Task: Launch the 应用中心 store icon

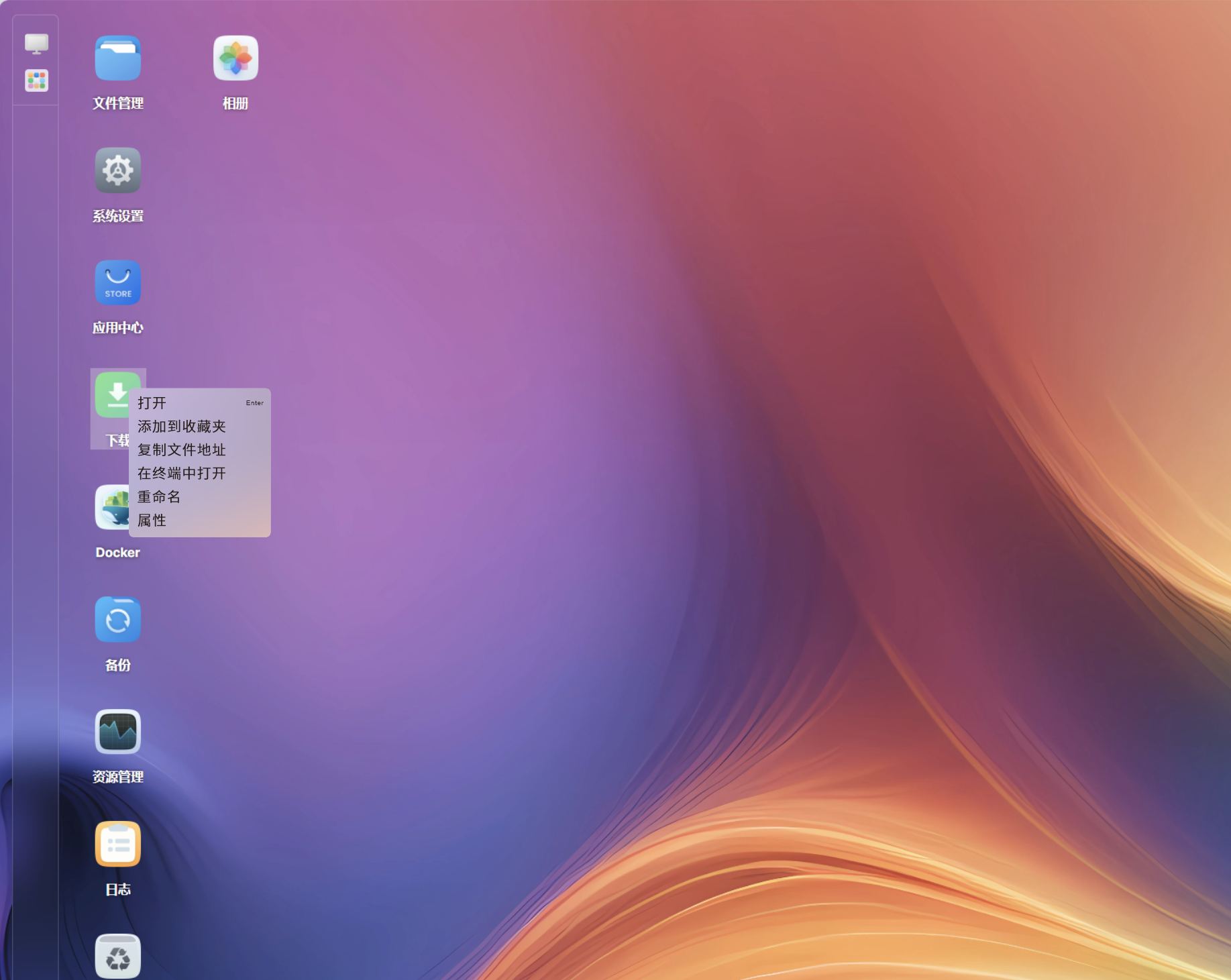Action: (x=117, y=282)
